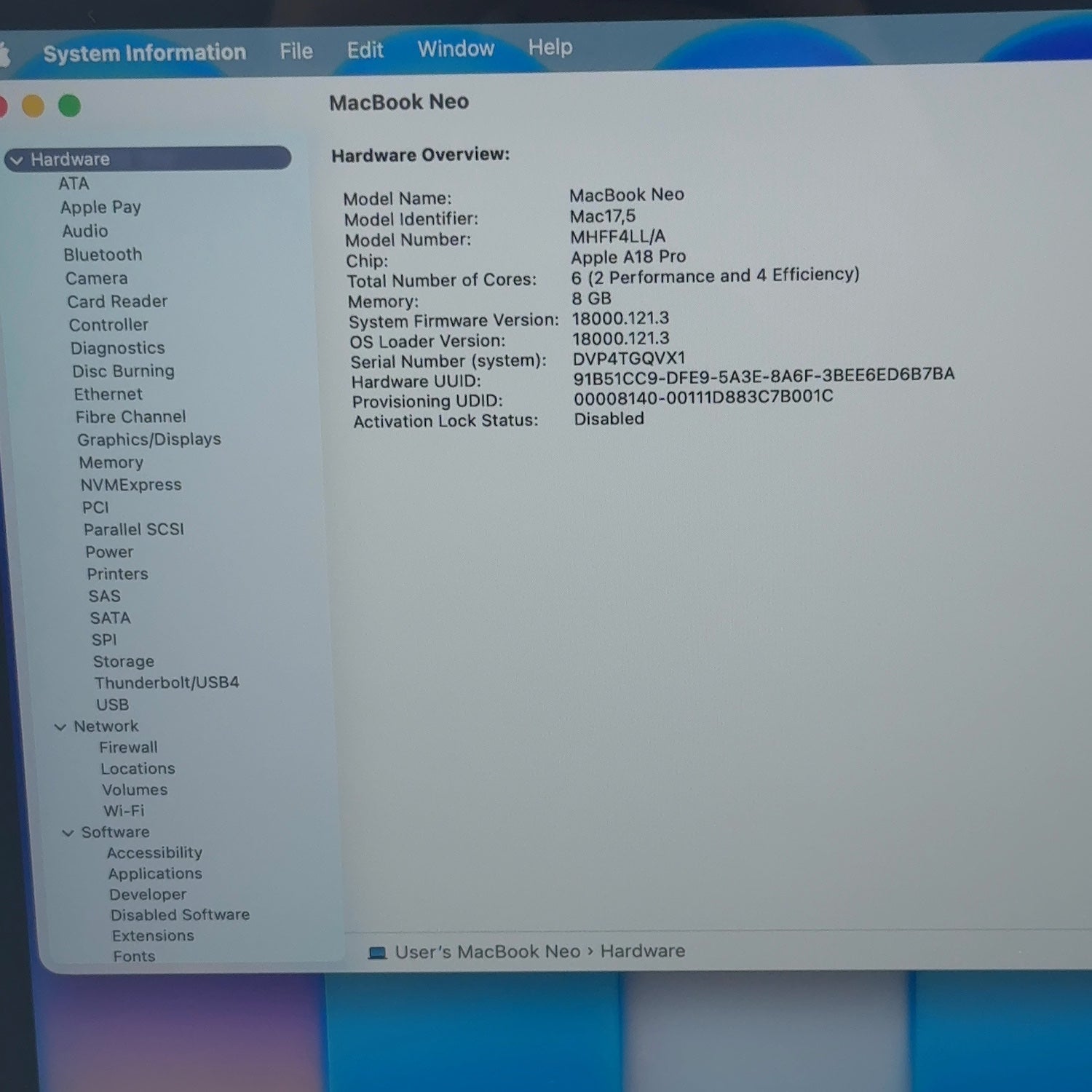Image resolution: width=1092 pixels, height=1092 pixels.
Task: Click the Model Number value MHFF4LL/A
Action: tap(617, 237)
